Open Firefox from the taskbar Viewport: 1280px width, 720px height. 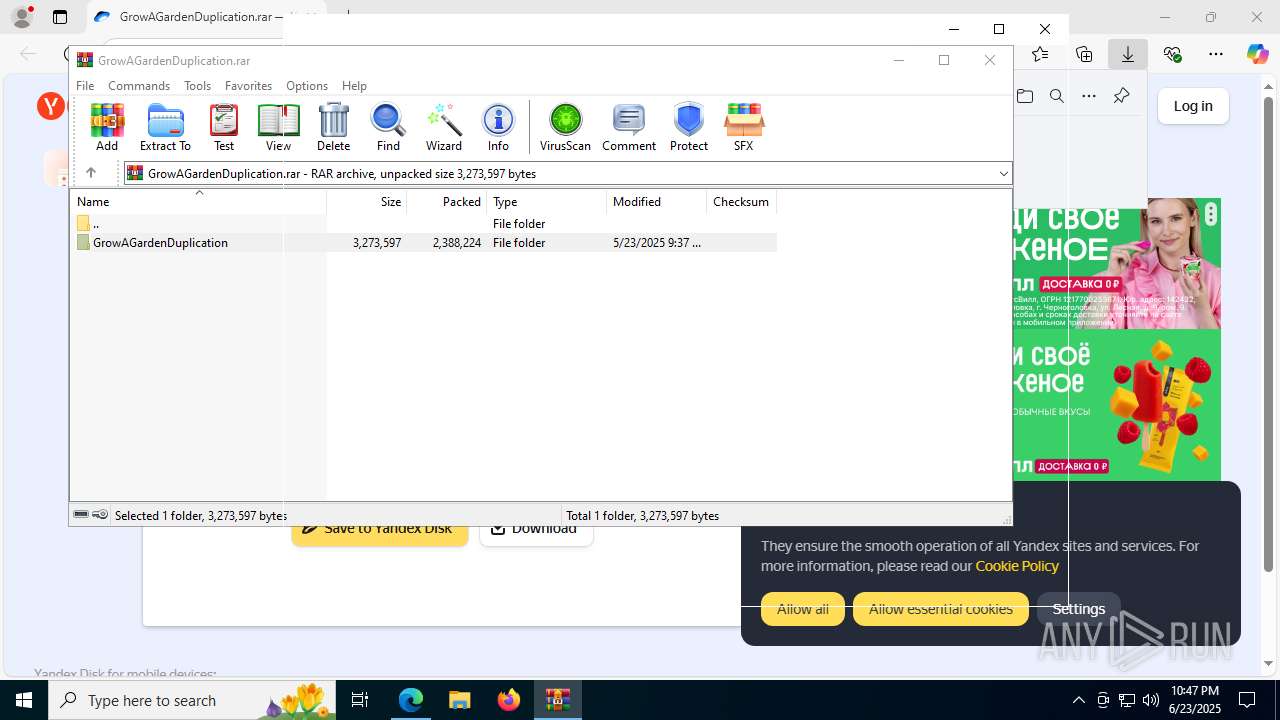509,700
